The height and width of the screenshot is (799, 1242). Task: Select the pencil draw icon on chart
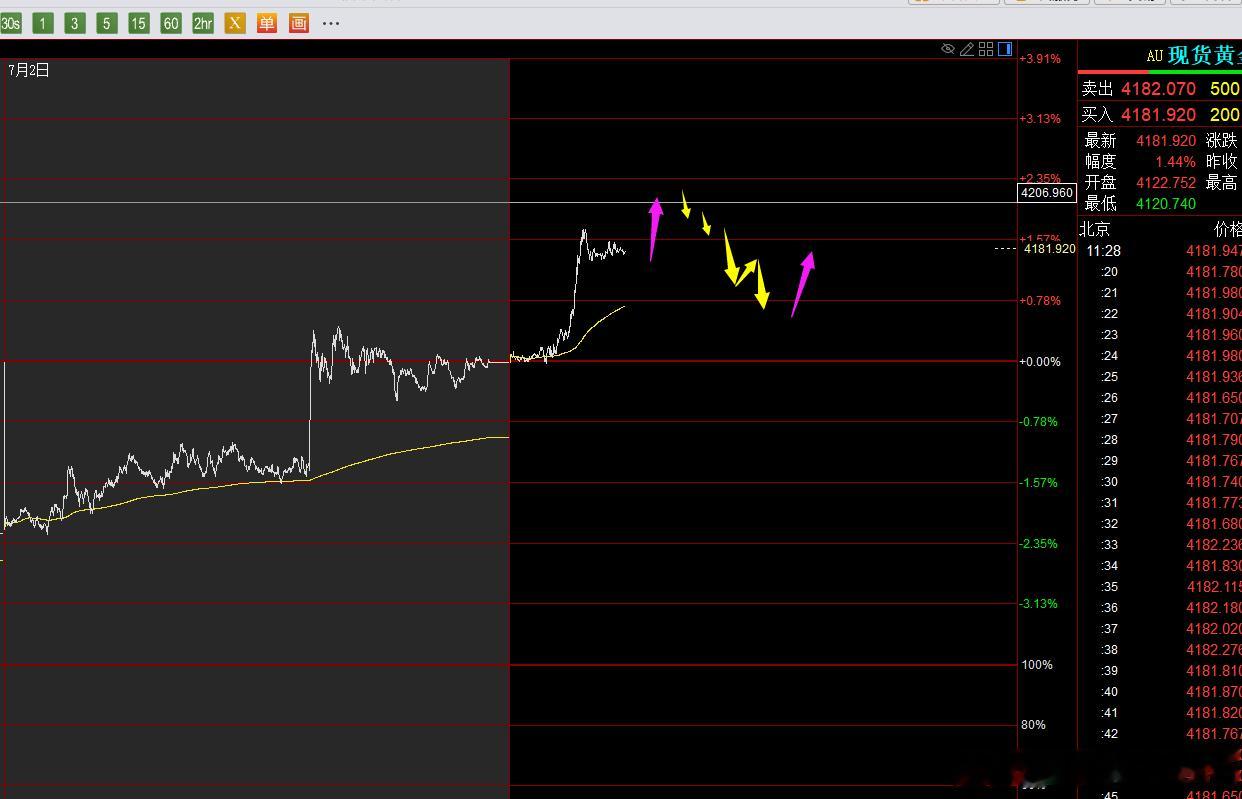[x=967, y=48]
